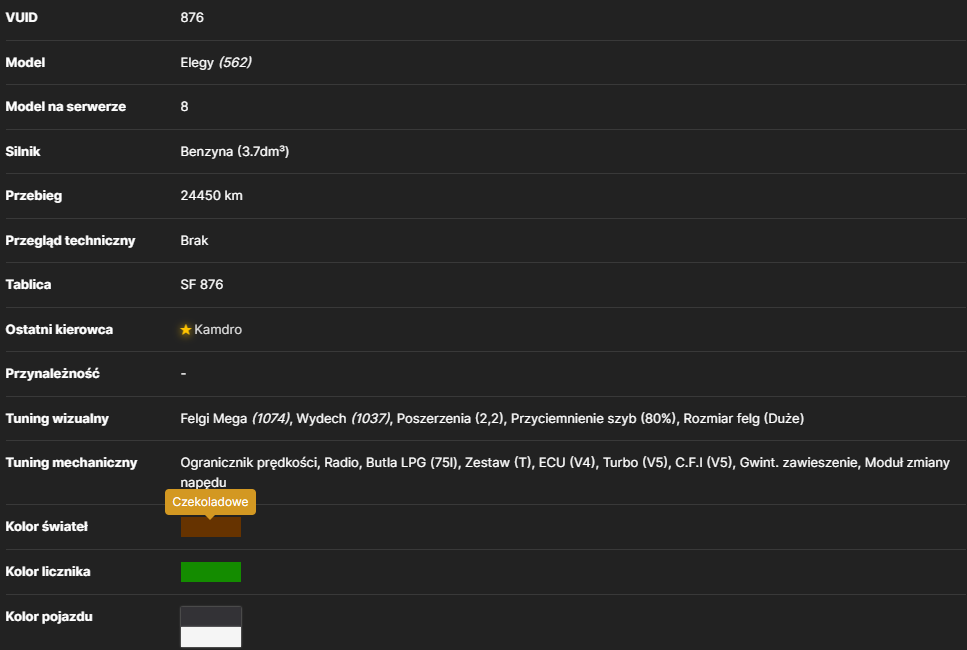Pick the dark gray Kolor pojazdu swatch
The height and width of the screenshot is (650, 967).
point(211,617)
